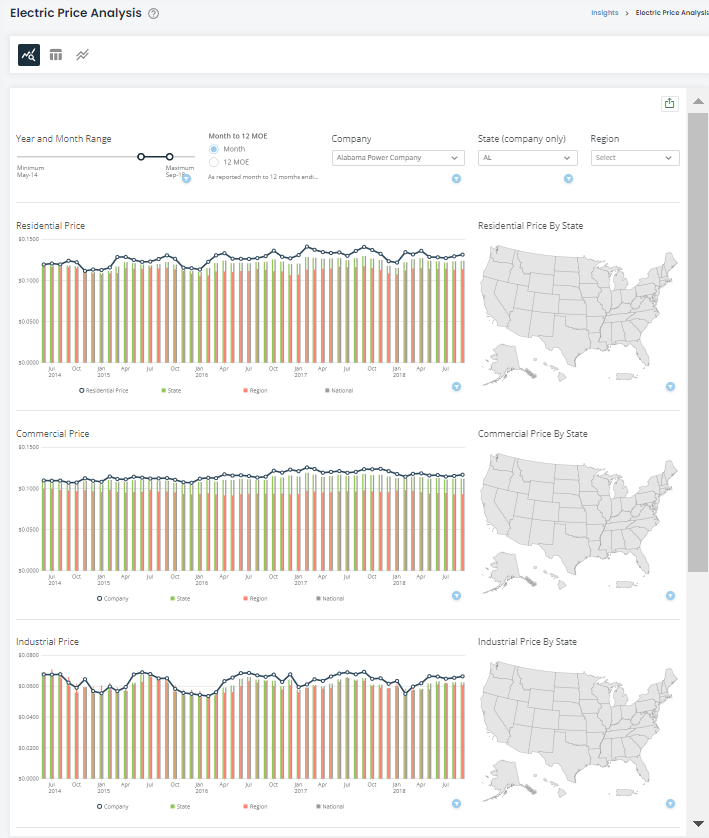
Task: Toggle Company legend in Commercial chart
Action: [113, 599]
